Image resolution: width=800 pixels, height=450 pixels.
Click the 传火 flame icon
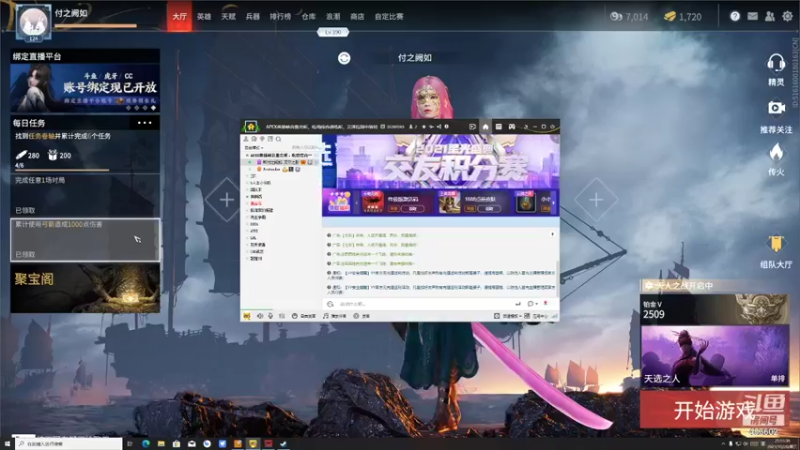[776, 152]
